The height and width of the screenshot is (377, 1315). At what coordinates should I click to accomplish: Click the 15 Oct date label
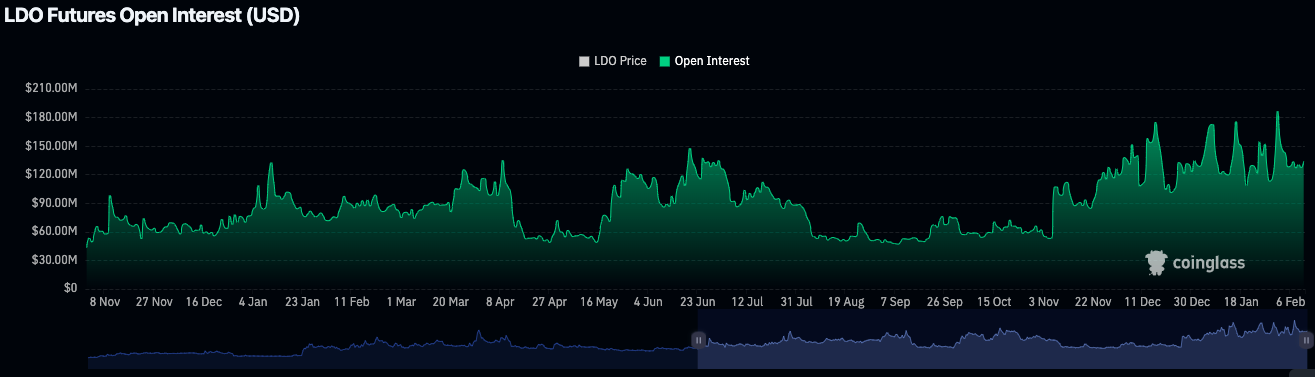click(993, 301)
